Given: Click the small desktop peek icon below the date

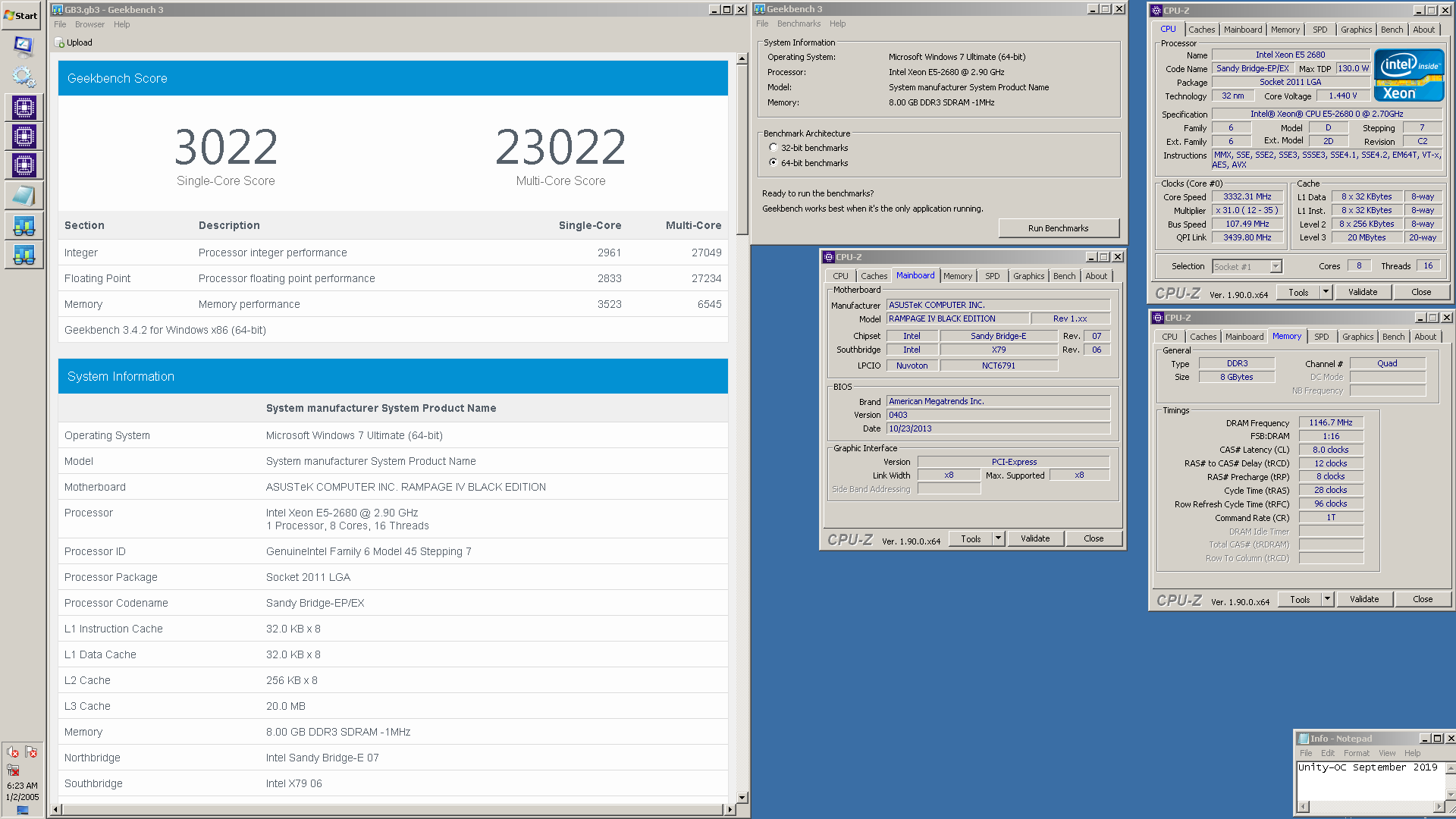Looking at the screenshot, I should pos(22,810).
